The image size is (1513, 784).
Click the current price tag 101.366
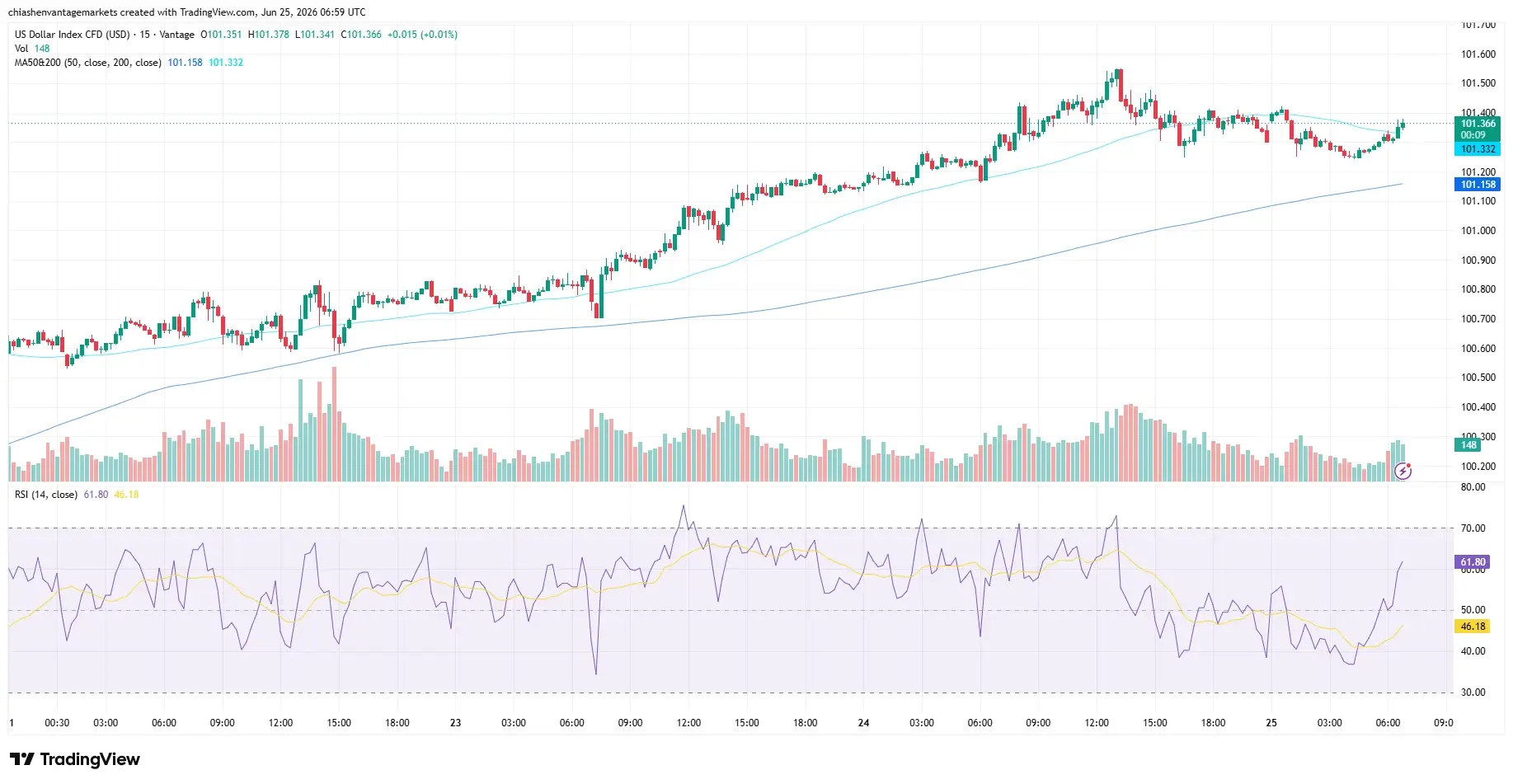[x=1478, y=124]
